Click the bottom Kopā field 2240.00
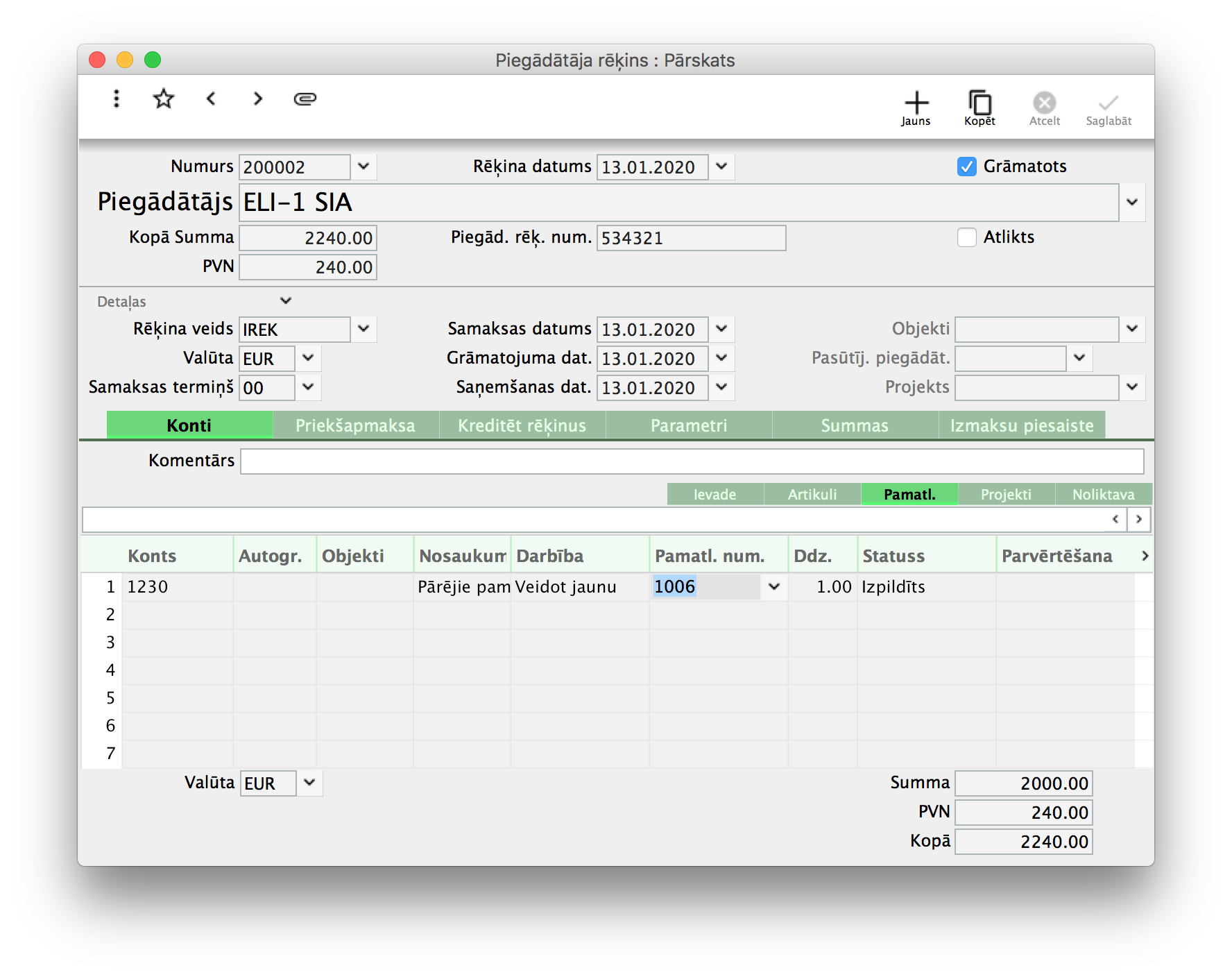This screenshot has height=977, width=1232. pyautogui.click(x=1024, y=842)
